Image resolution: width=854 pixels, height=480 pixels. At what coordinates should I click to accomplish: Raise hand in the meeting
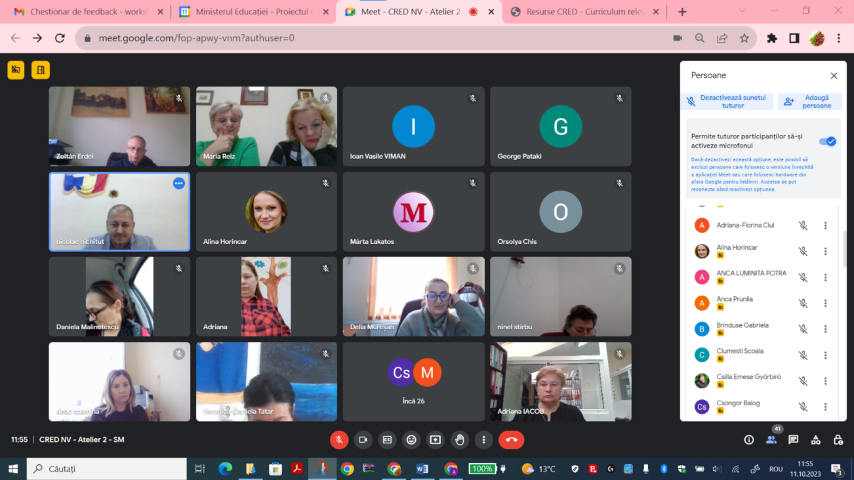[x=459, y=439]
